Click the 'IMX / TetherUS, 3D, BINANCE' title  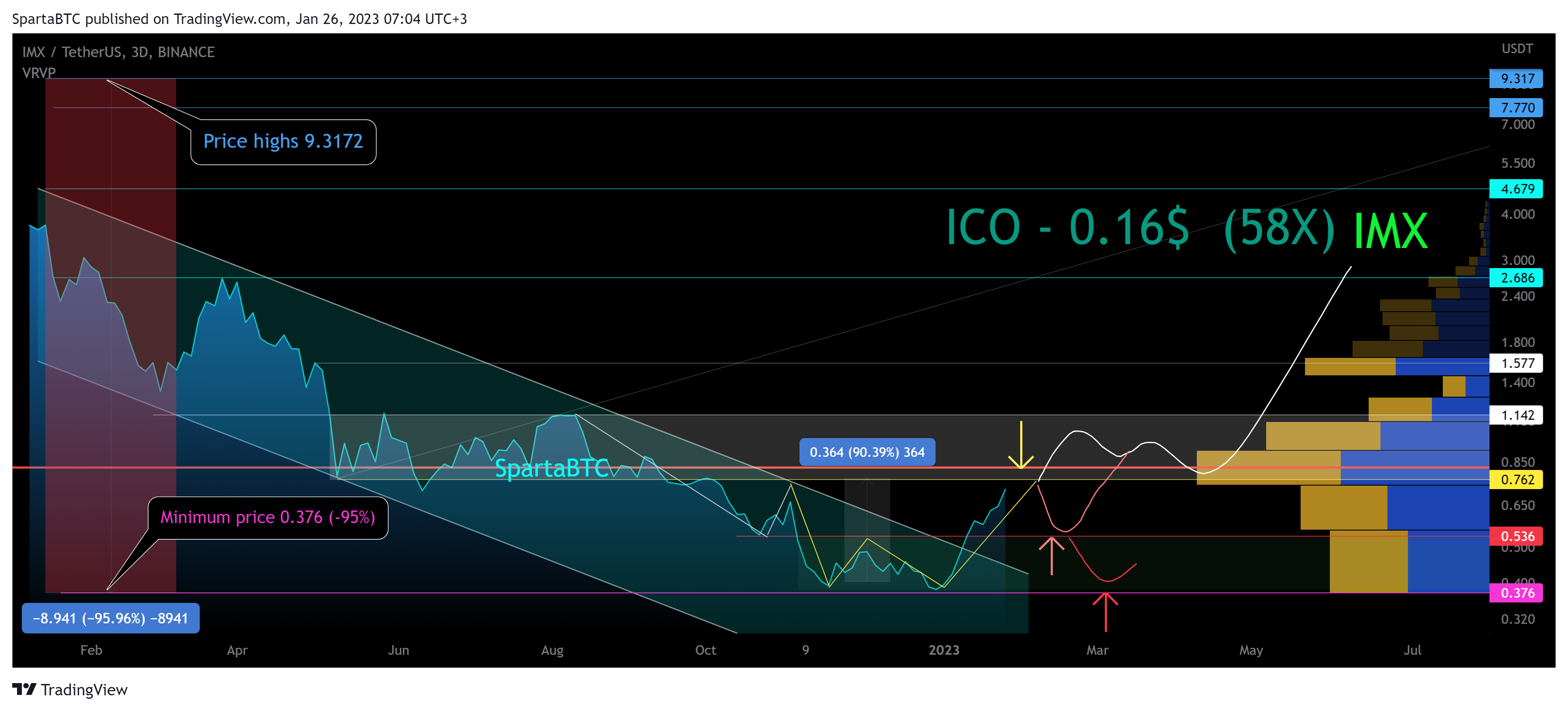pyautogui.click(x=119, y=52)
